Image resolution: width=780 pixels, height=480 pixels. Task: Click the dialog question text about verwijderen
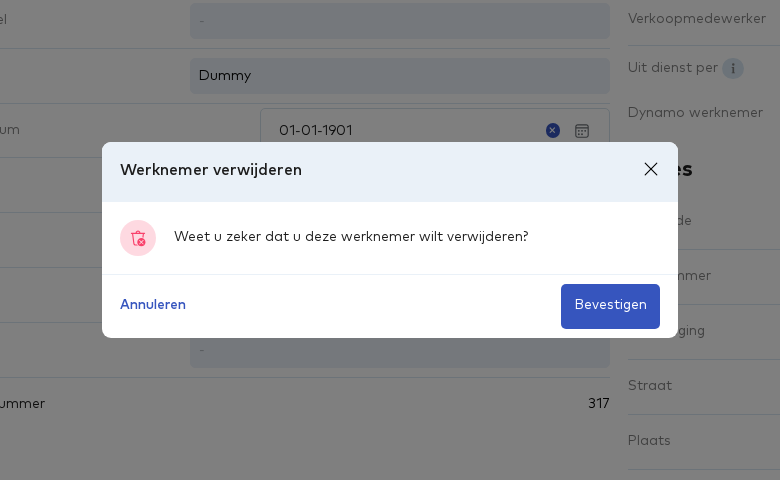(351, 236)
